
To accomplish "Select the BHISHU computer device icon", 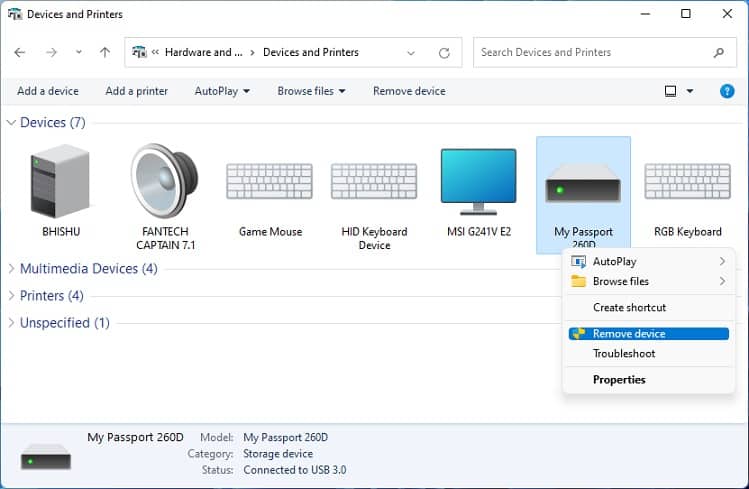I will [x=60, y=181].
